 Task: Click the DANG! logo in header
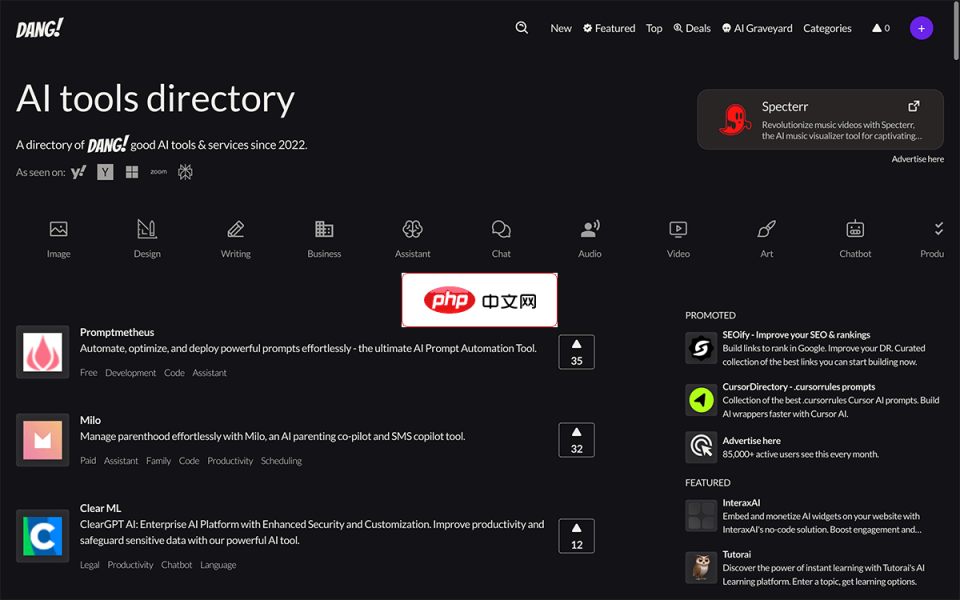[40, 28]
